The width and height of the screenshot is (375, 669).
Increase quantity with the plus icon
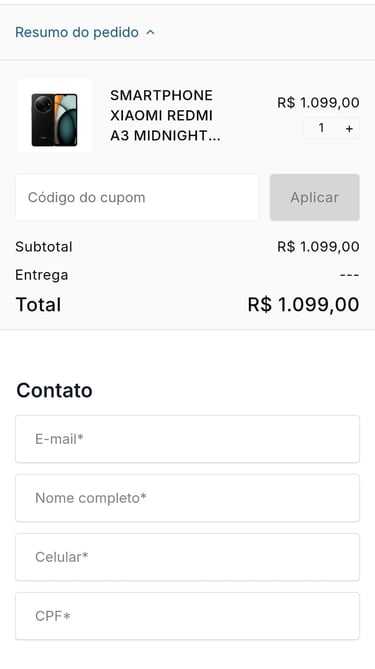[349, 128]
